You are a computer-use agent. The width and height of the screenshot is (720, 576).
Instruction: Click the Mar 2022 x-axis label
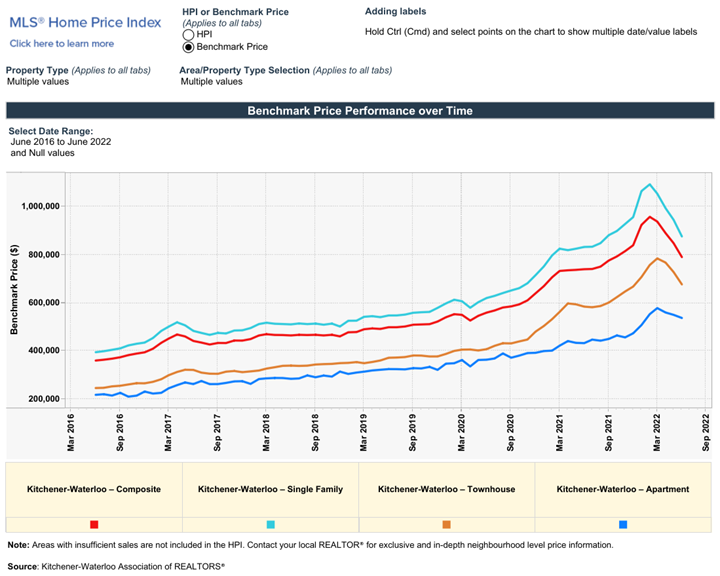[657, 433]
